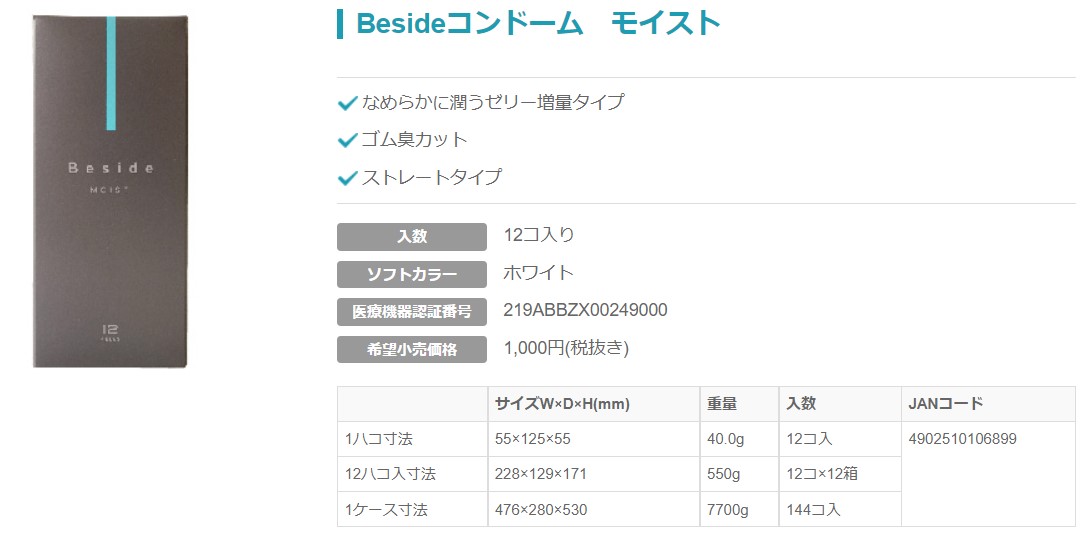The image size is (1082, 542).
Task: Click the 希望小売価格 gray label
Action: click(412, 349)
